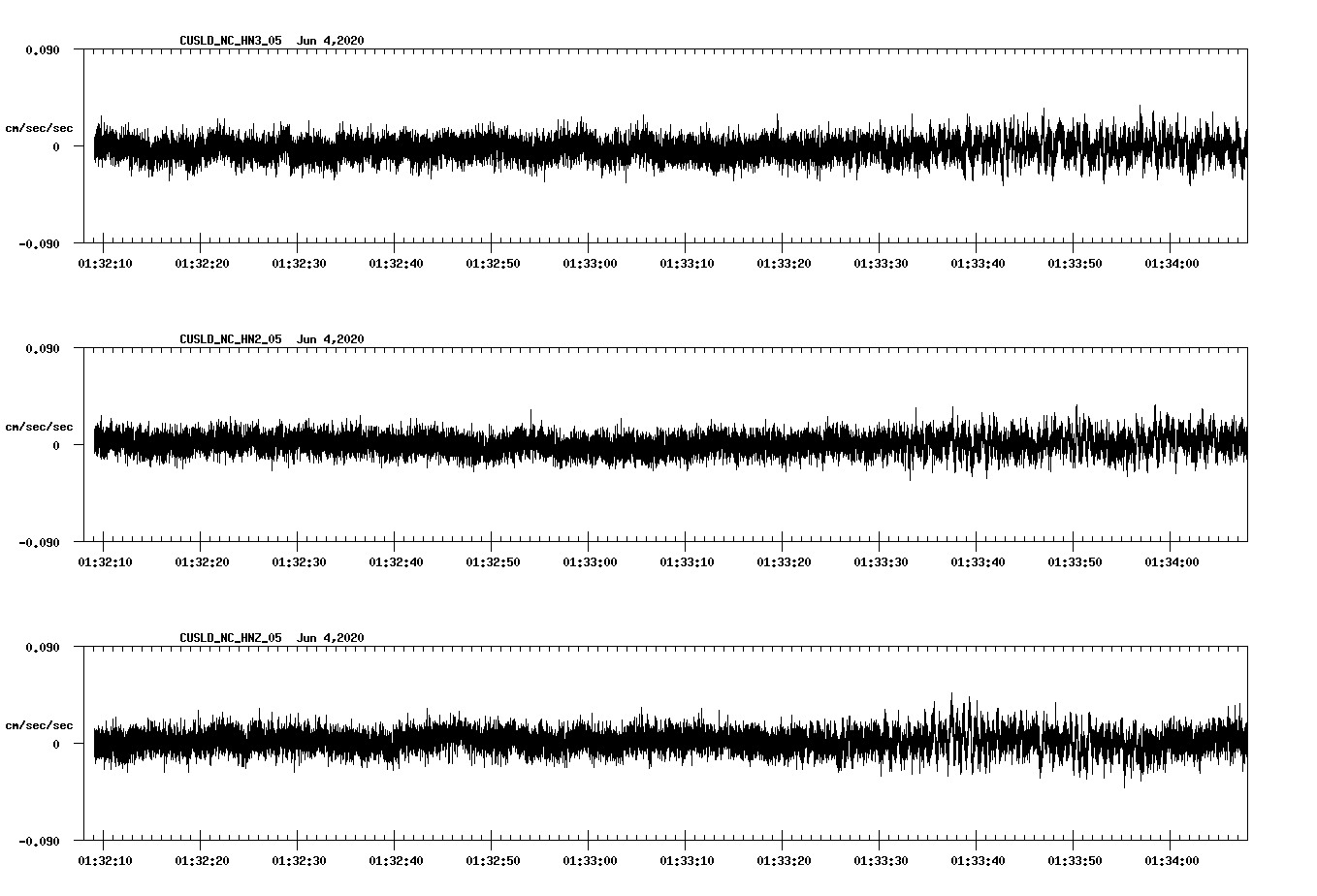Click the 0.090 upper limit on HNZ plot
Viewport: 1317px width, 896px height.
coord(43,647)
